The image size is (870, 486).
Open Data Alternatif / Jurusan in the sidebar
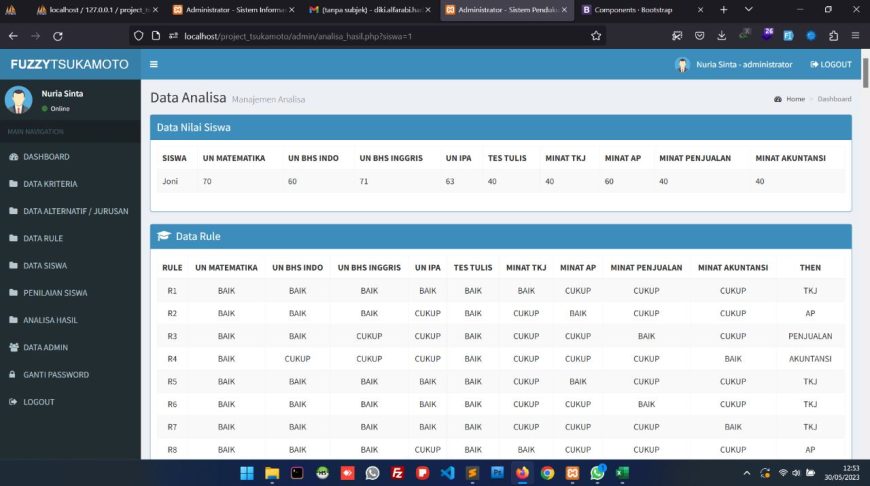70,211
